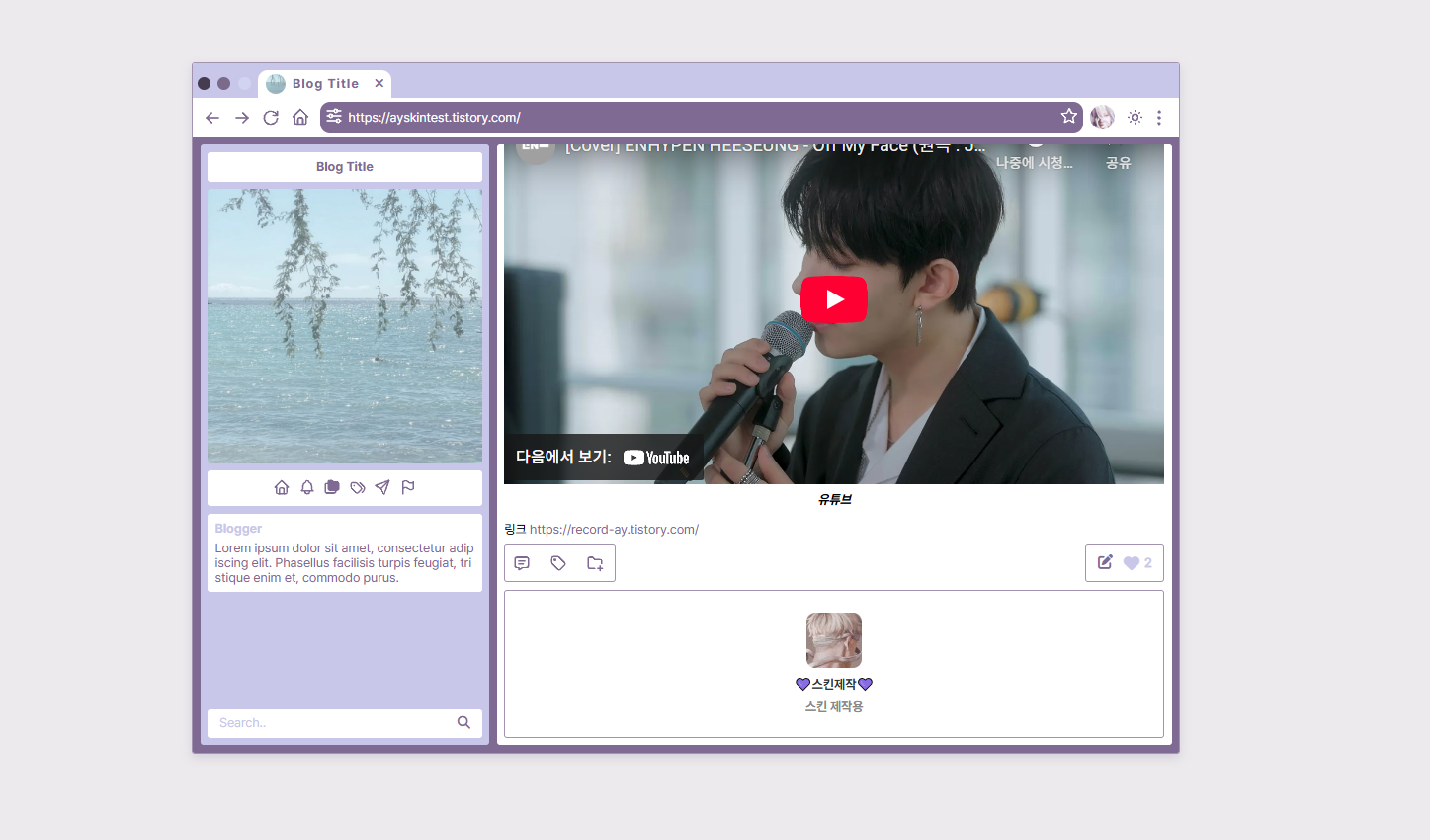Click the home icon next to the address bar

[x=300, y=118]
